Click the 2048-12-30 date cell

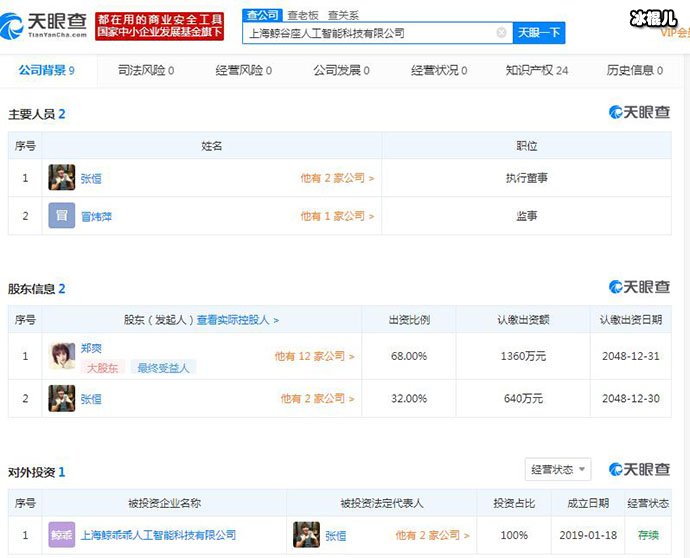(631, 399)
